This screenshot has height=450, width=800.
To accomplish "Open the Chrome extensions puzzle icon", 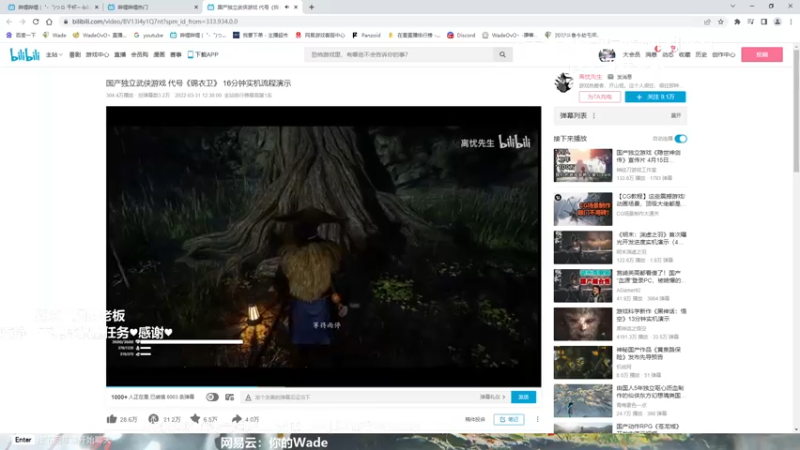I will click(737, 21).
